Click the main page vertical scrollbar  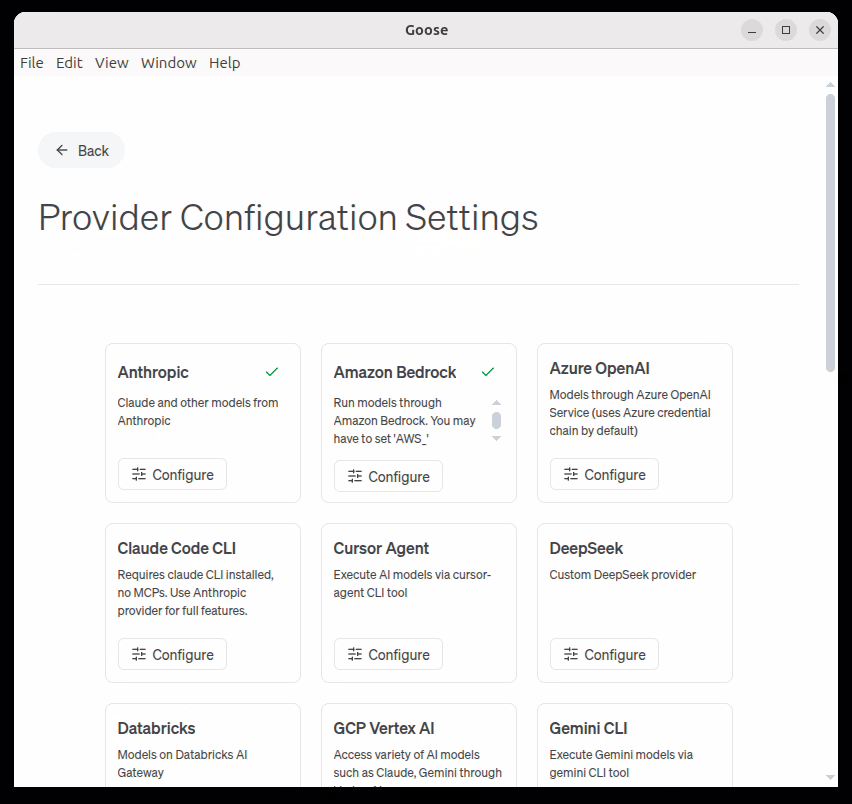coord(830,232)
